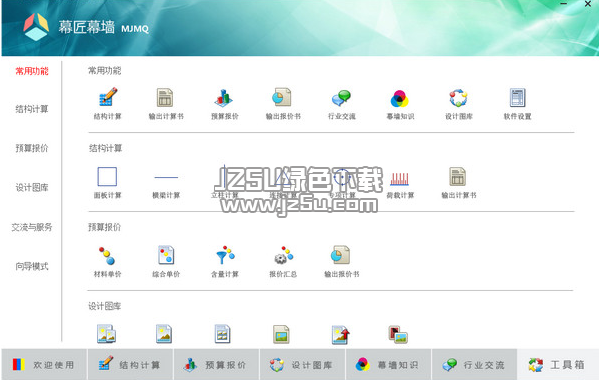
Task: Click double picture document icon in 设计图库 section
Action: 106,334
